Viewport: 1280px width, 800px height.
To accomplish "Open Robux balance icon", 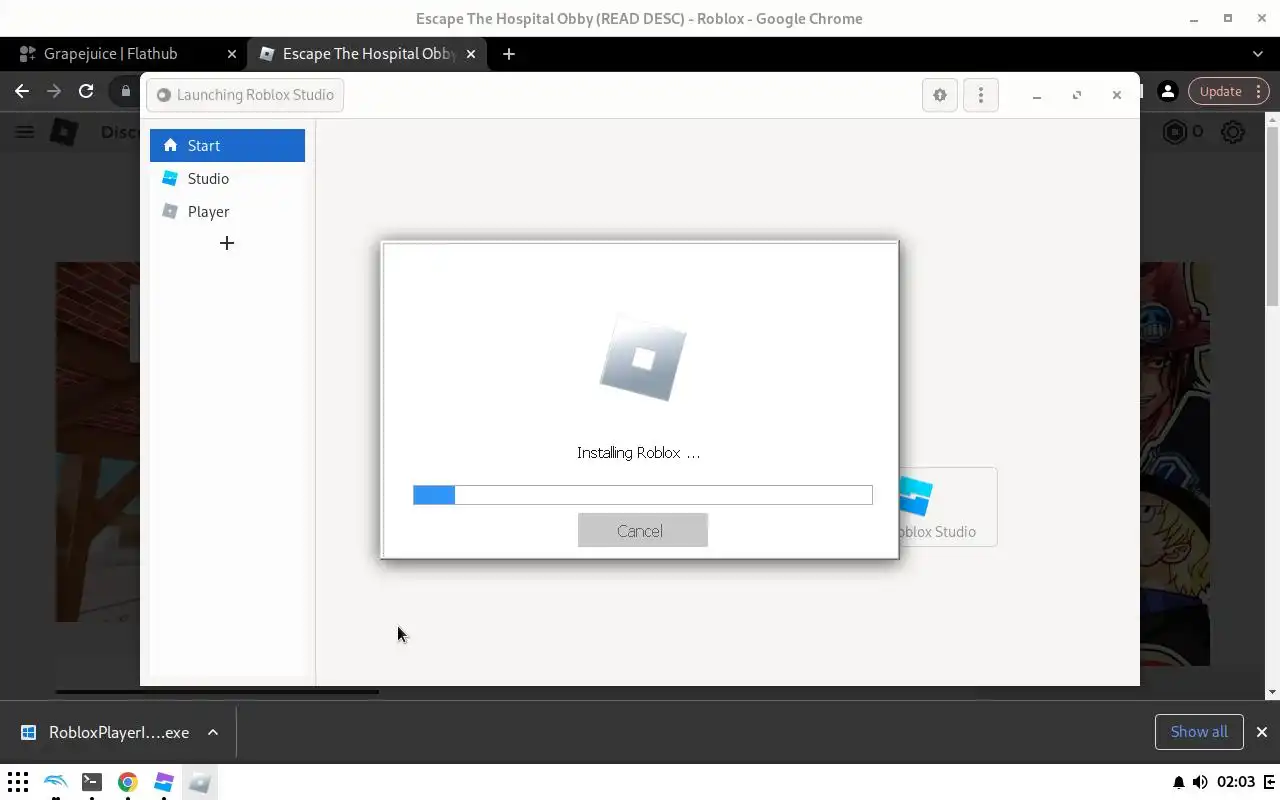I will pos(1175,132).
